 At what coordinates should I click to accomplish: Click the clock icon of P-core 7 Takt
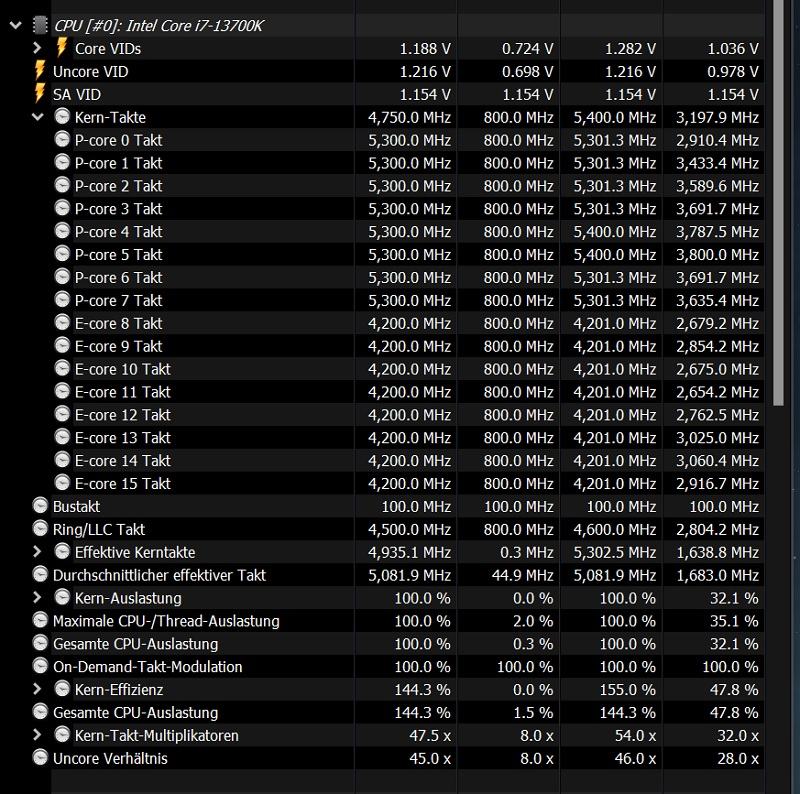62,300
